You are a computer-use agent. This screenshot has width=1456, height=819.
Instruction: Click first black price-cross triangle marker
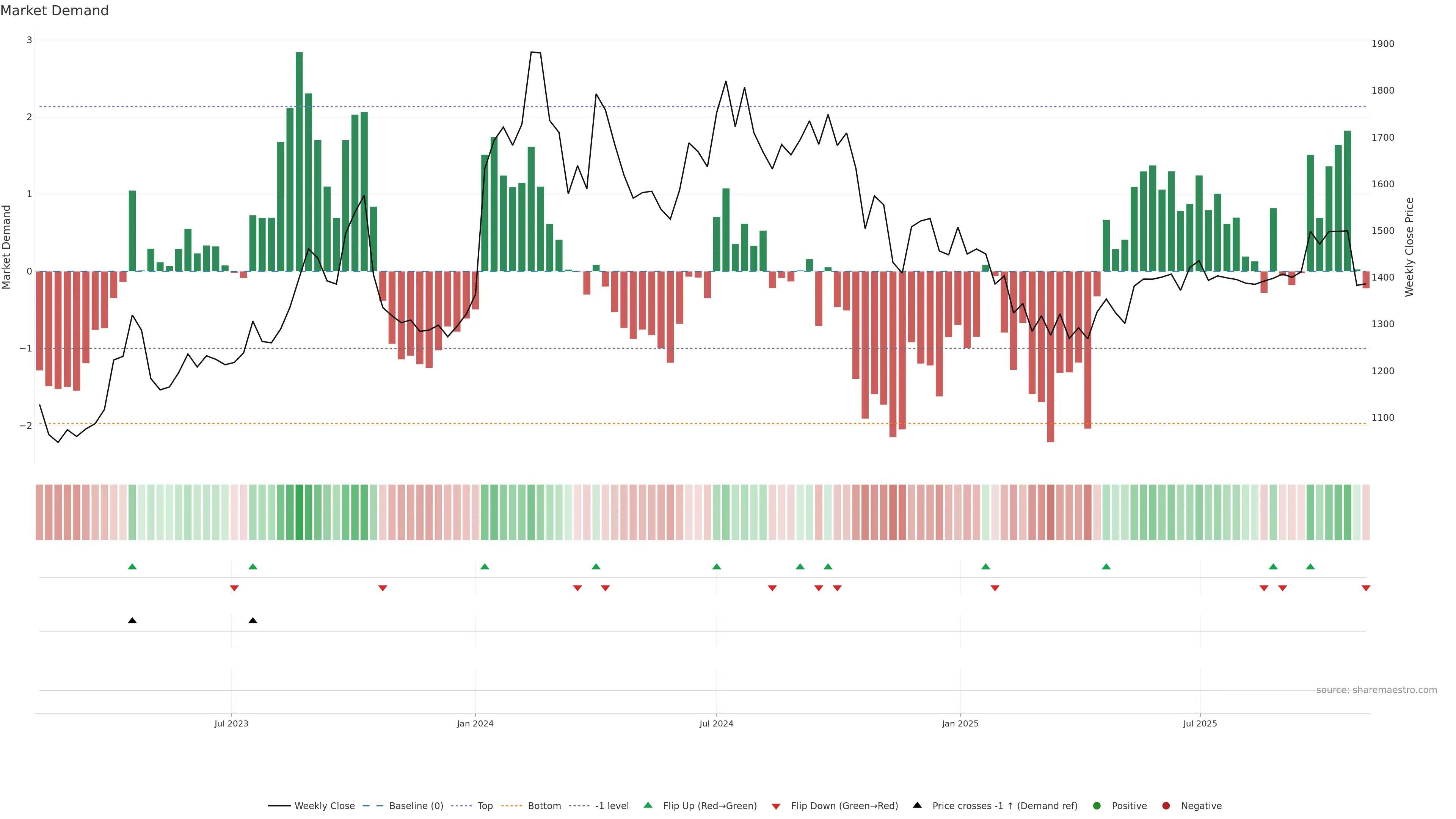[x=132, y=621]
